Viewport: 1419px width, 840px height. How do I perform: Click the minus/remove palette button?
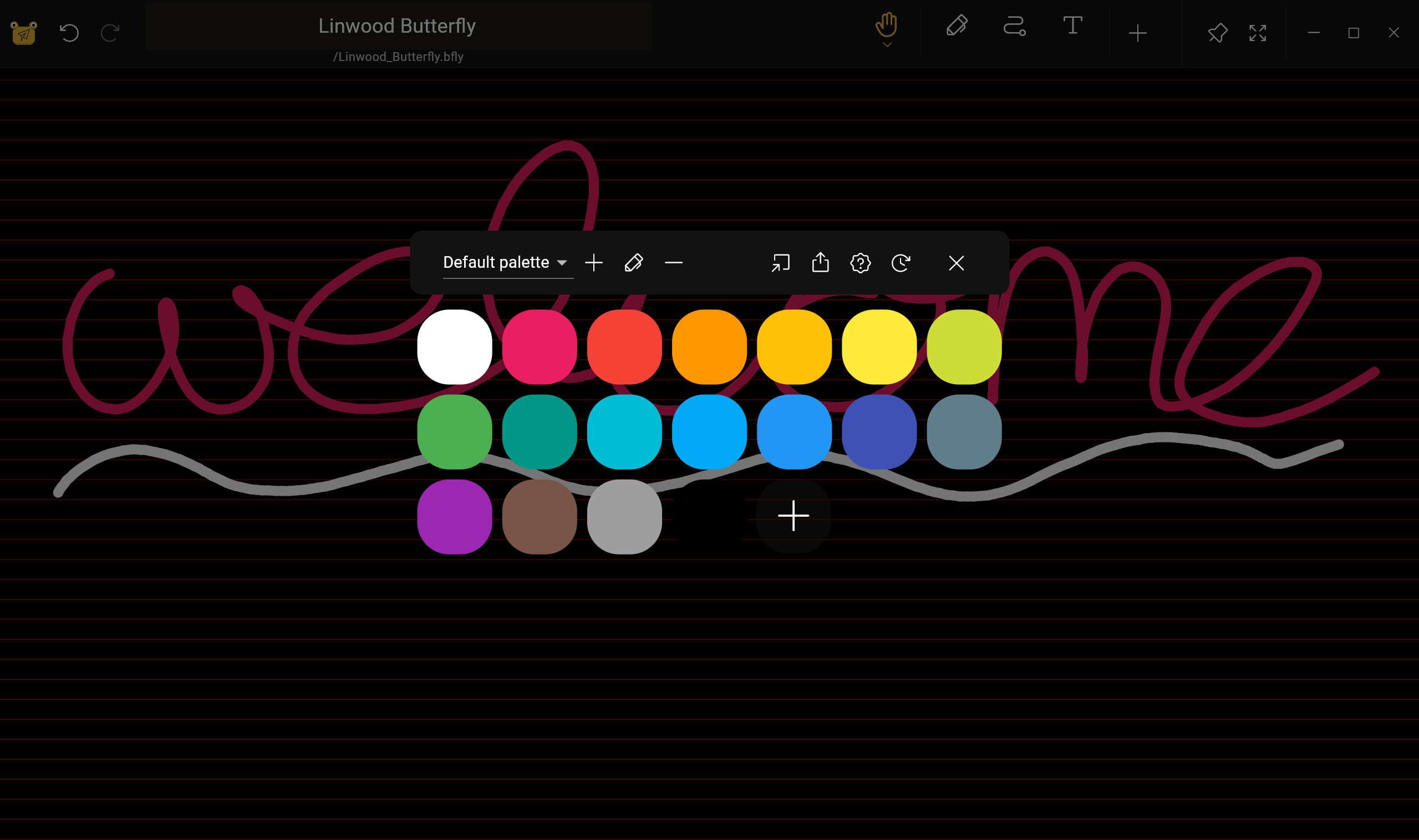pyautogui.click(x=675, y=263)
